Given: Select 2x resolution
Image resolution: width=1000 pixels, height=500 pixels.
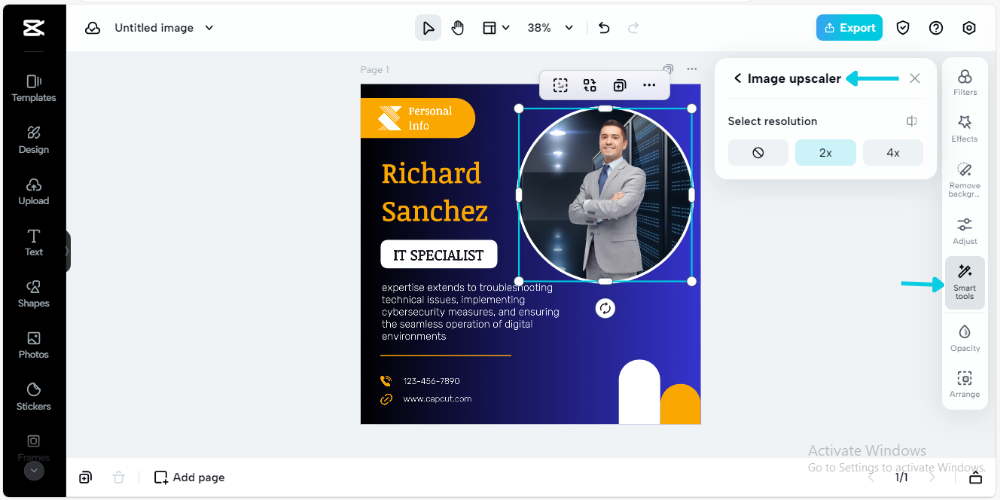Looking at the screenshot, I should 825,153.
